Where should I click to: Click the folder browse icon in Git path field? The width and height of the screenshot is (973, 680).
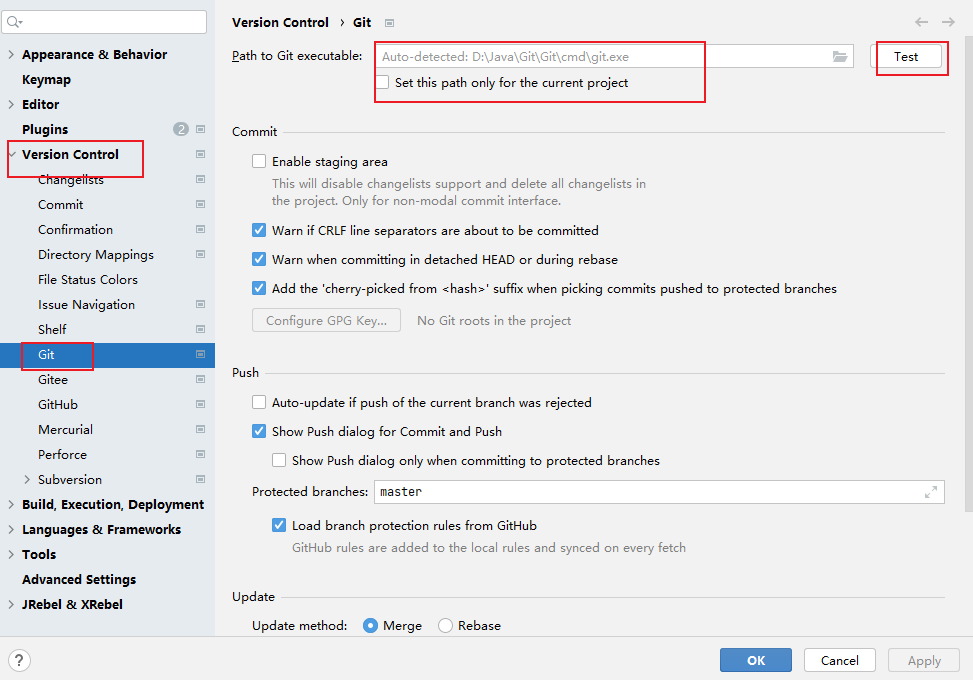pyautogui.click(x=840, y=57)
